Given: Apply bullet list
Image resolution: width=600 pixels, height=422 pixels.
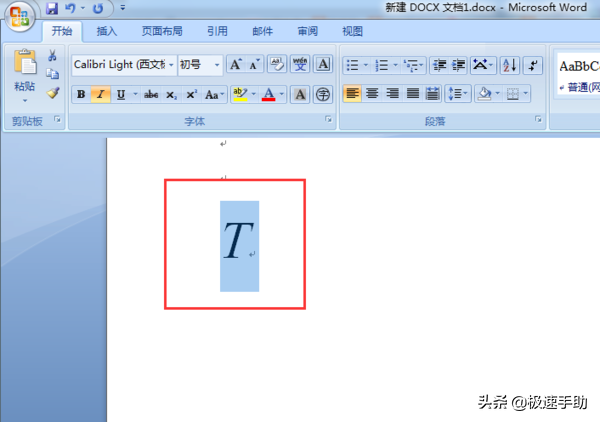Looking at the screenshot, I should coord(352,65).
